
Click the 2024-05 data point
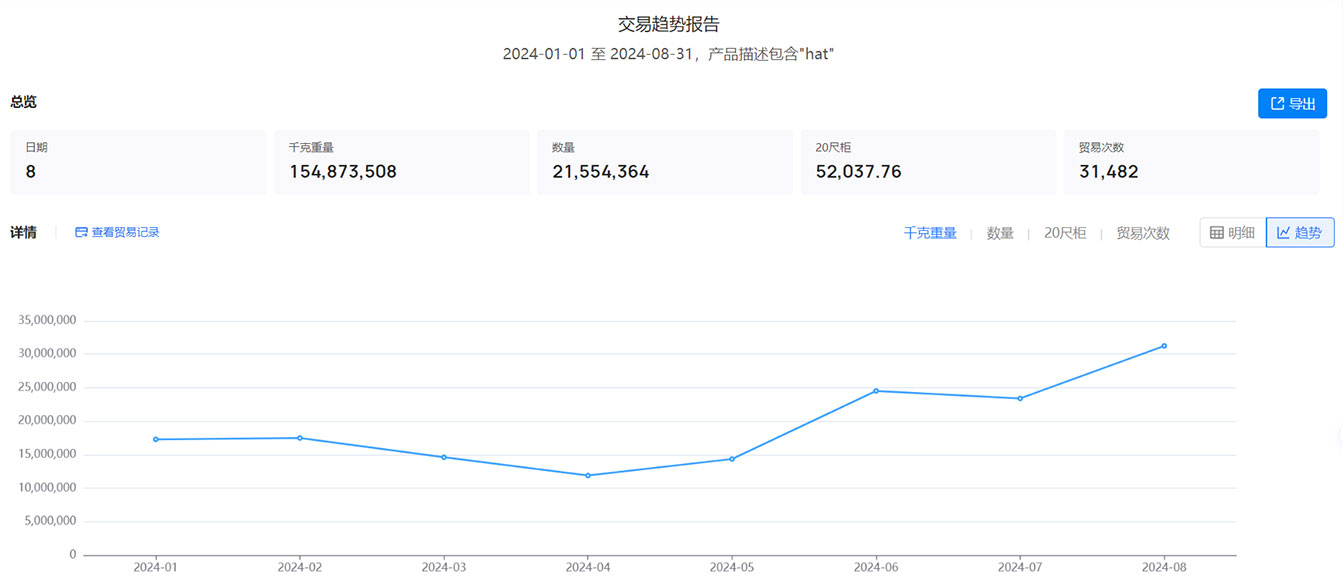732,459
